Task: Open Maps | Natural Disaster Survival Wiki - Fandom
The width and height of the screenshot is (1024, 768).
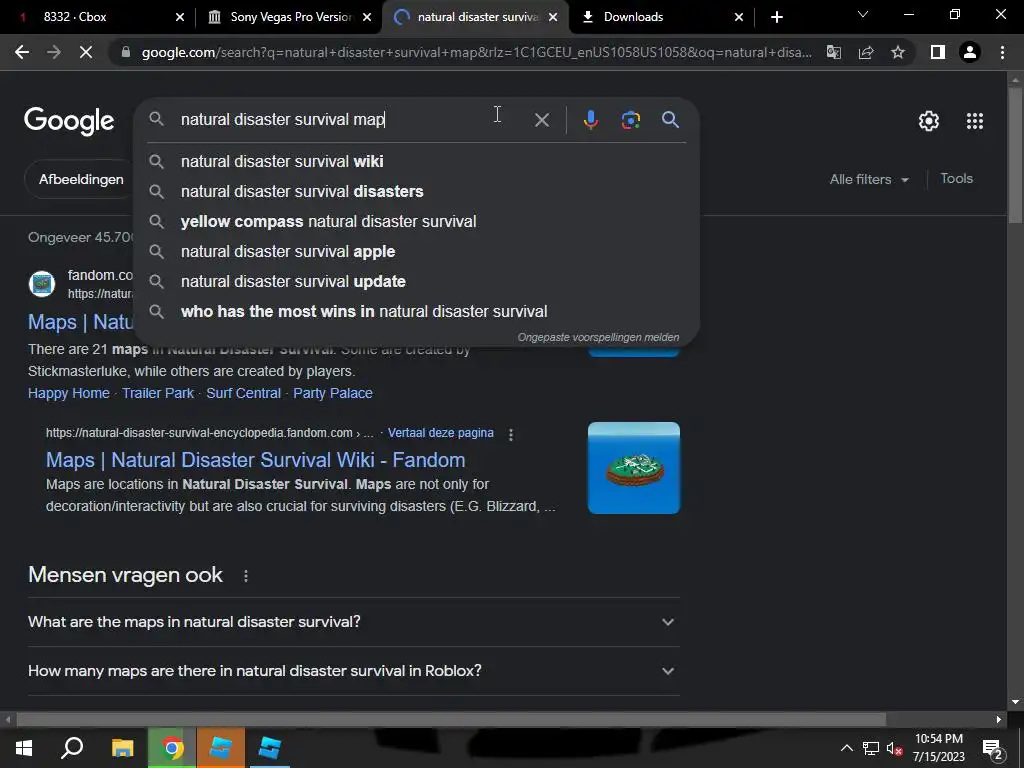Action: tap(255, 460)
